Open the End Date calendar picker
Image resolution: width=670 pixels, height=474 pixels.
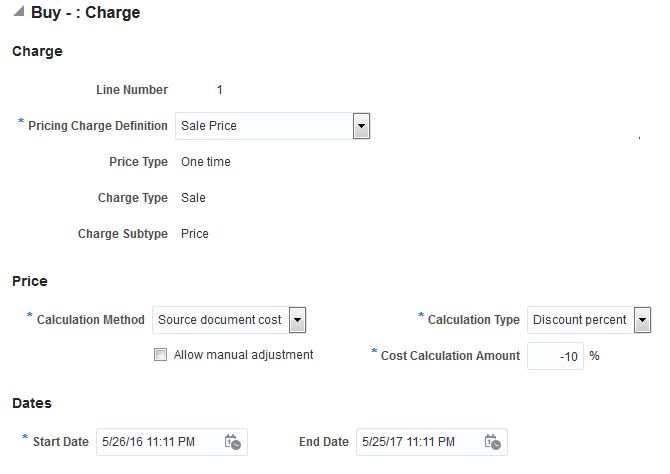[x=492, y=442]
